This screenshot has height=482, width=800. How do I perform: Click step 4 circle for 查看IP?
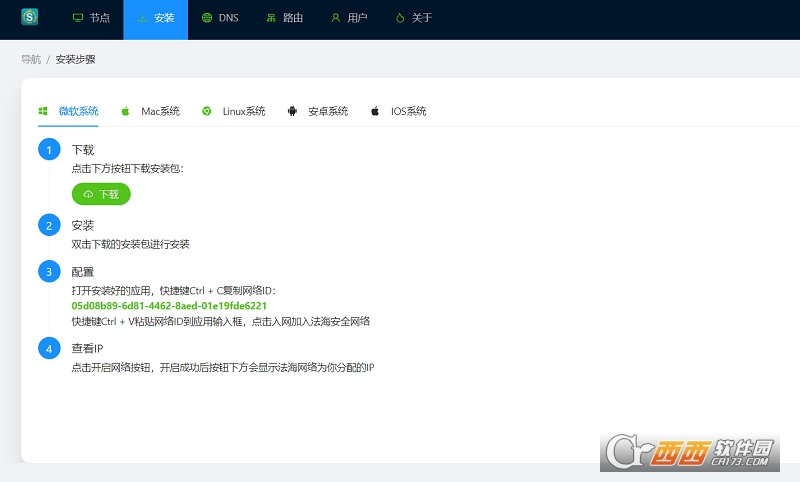pos(49,348)
